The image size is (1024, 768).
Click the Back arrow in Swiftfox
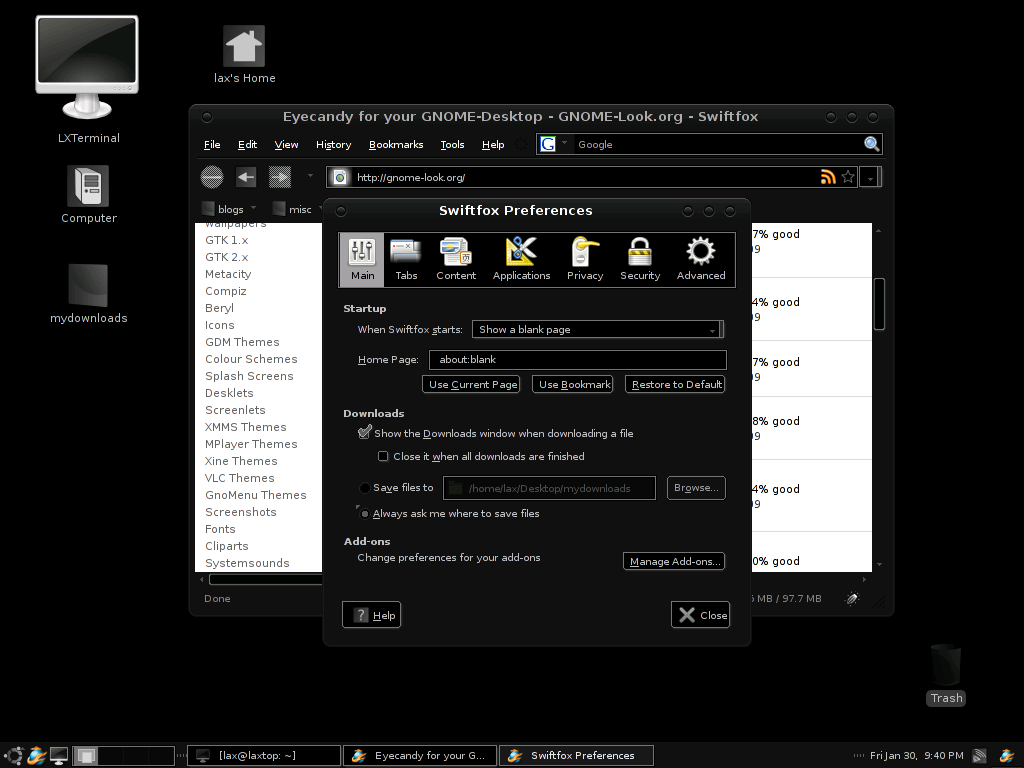246,177
